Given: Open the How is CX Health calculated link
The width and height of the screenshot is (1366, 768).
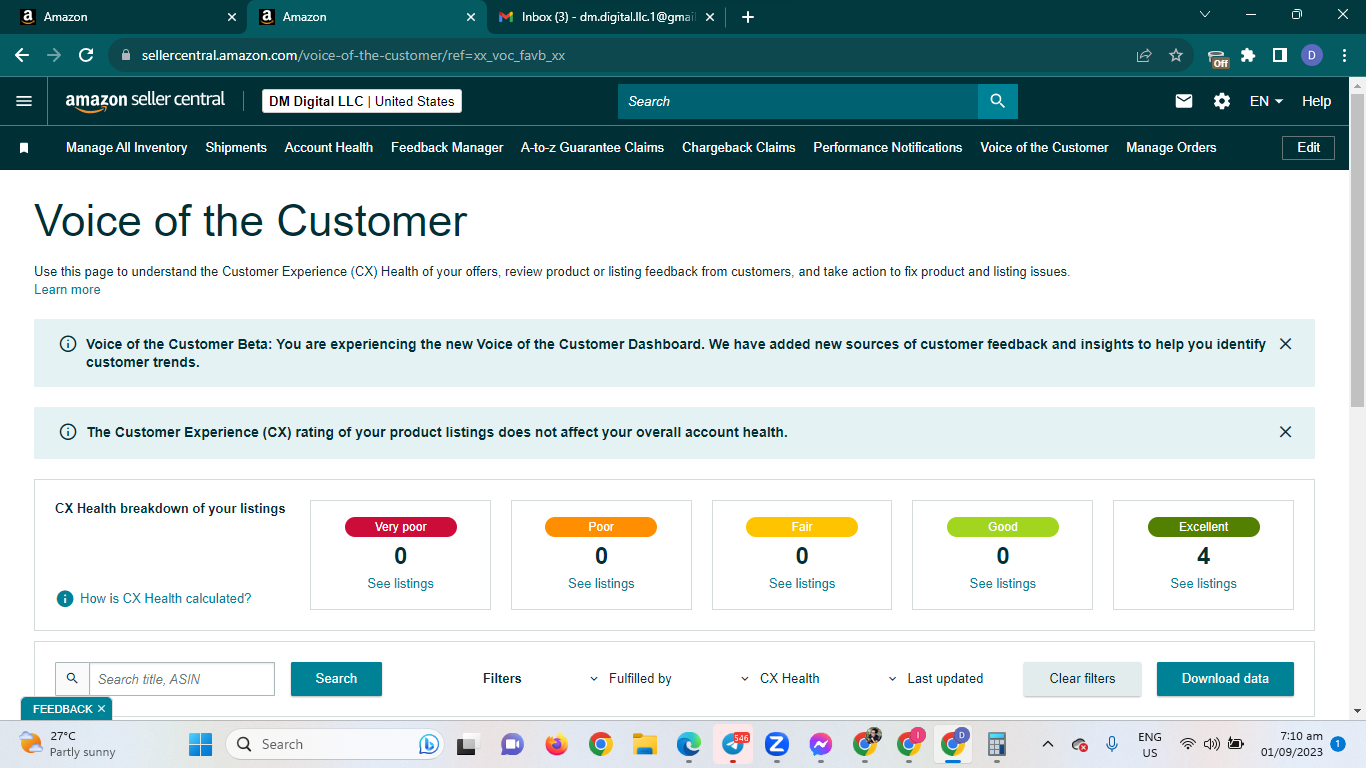Looking at the screenshot, I should (x=166, y=599).
